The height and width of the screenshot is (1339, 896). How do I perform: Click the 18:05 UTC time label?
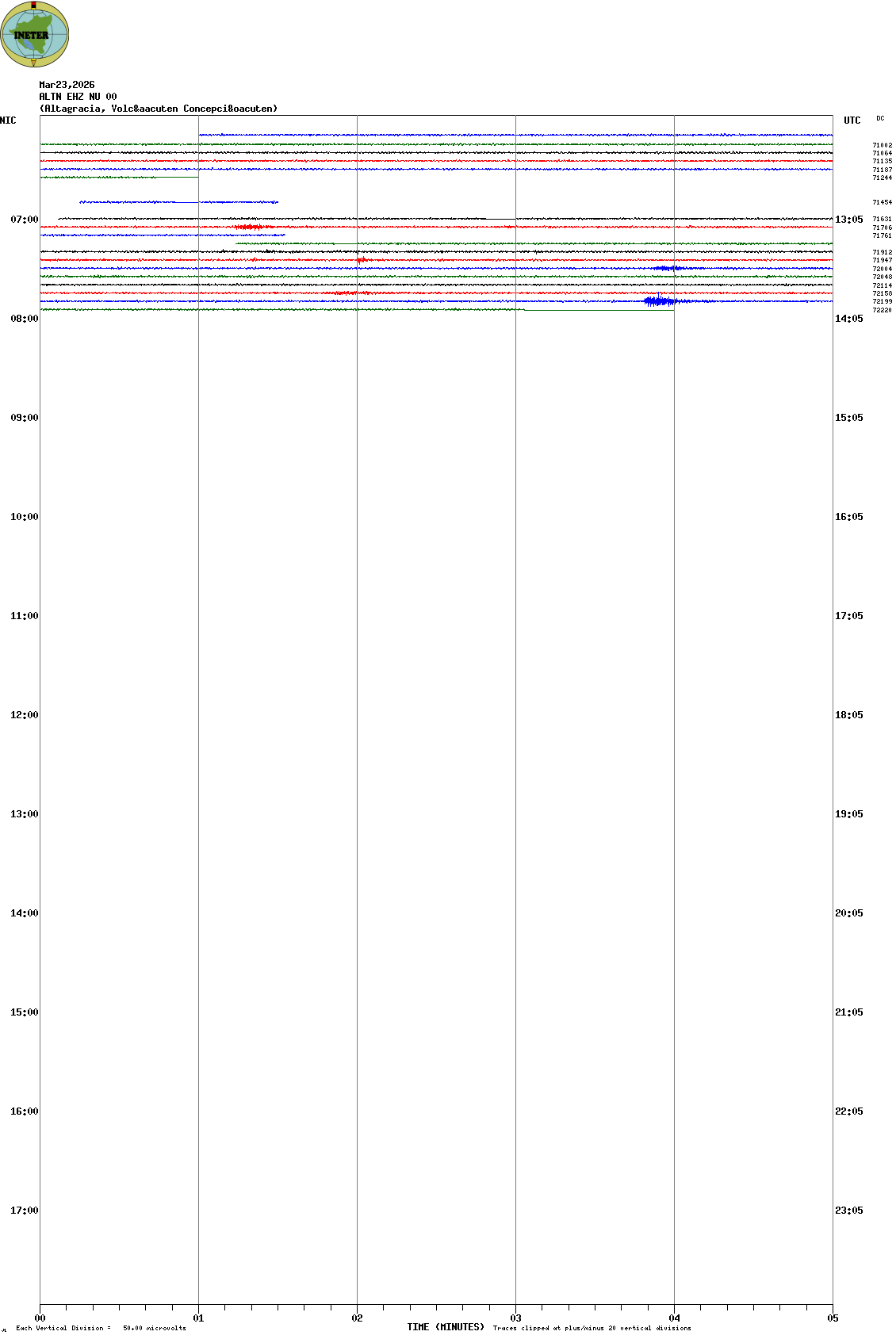click(x=848, y=715)
